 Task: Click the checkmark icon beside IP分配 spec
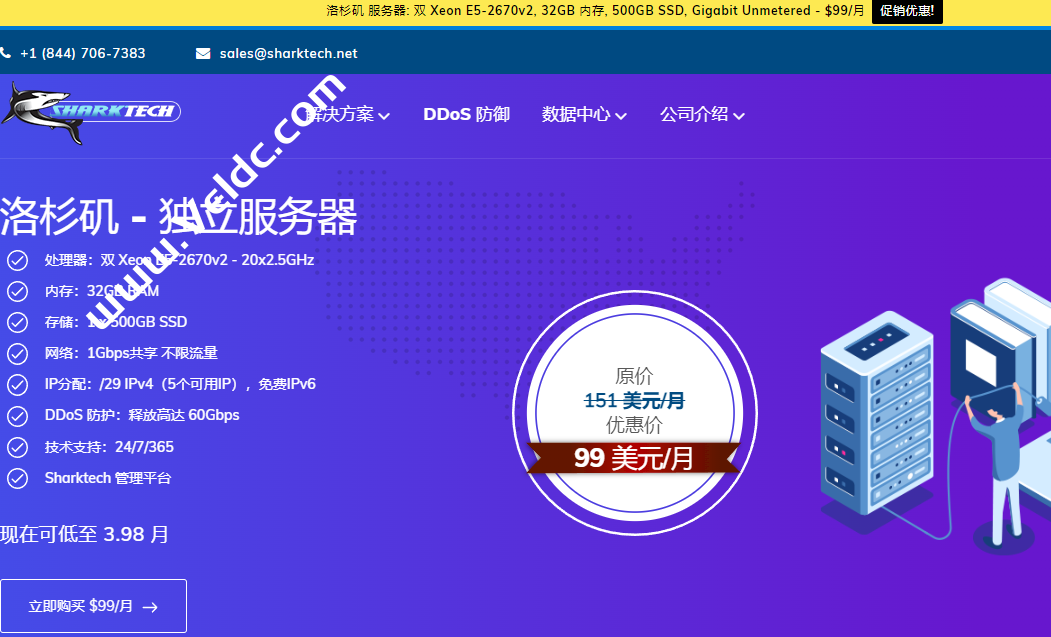pyautogui.click(x=16, y=384)
